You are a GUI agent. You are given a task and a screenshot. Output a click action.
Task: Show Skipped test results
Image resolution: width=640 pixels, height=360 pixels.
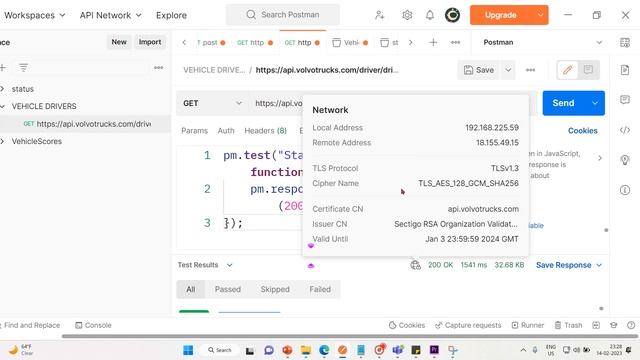[275, 289]
